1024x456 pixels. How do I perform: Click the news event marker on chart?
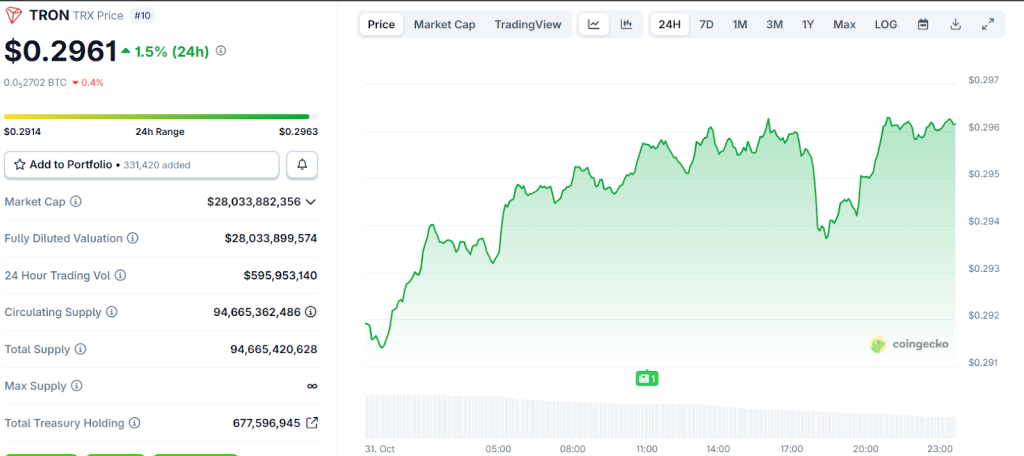[647, 378]
